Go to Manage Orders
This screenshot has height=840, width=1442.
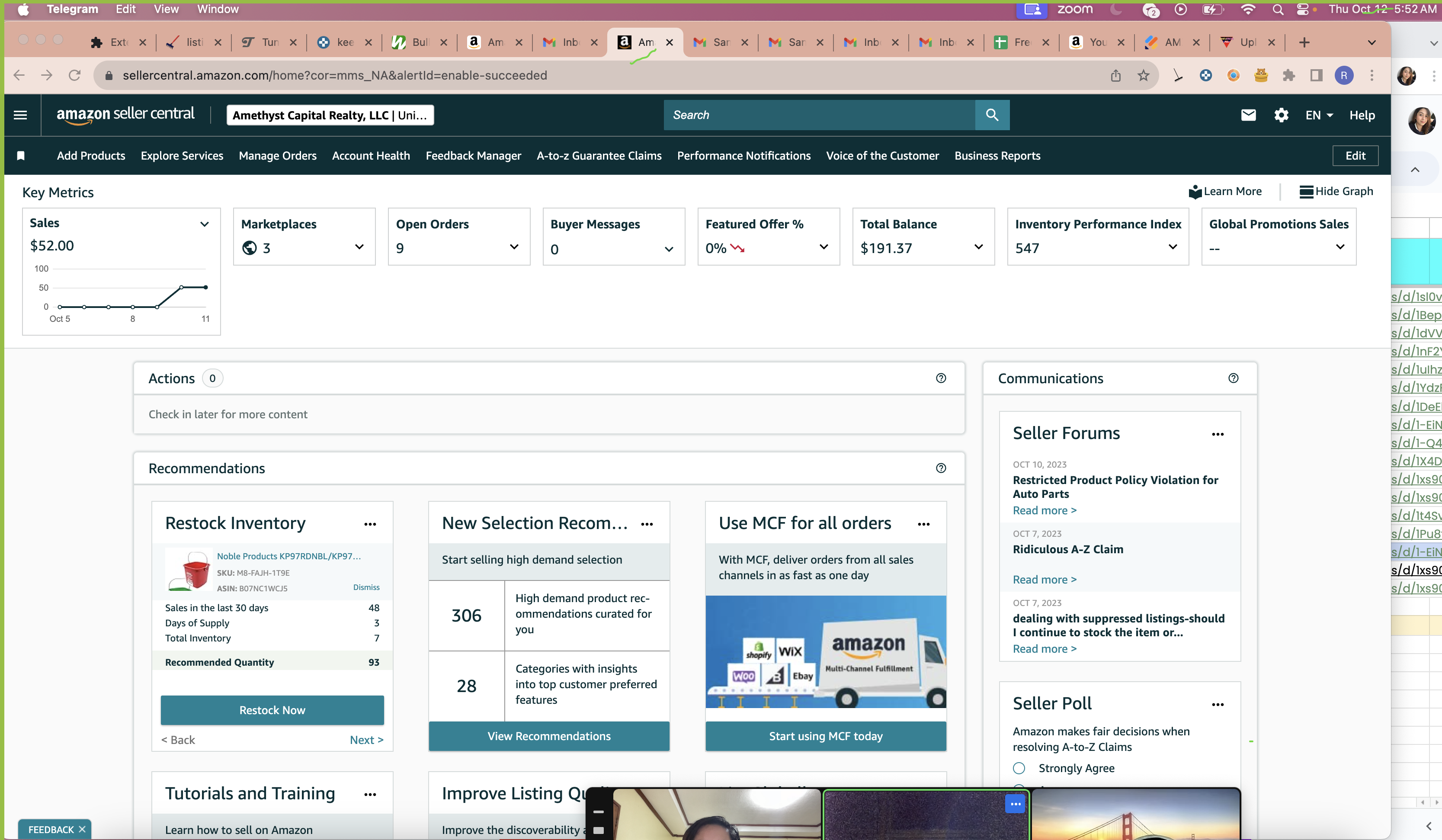[x=278, y=156]
